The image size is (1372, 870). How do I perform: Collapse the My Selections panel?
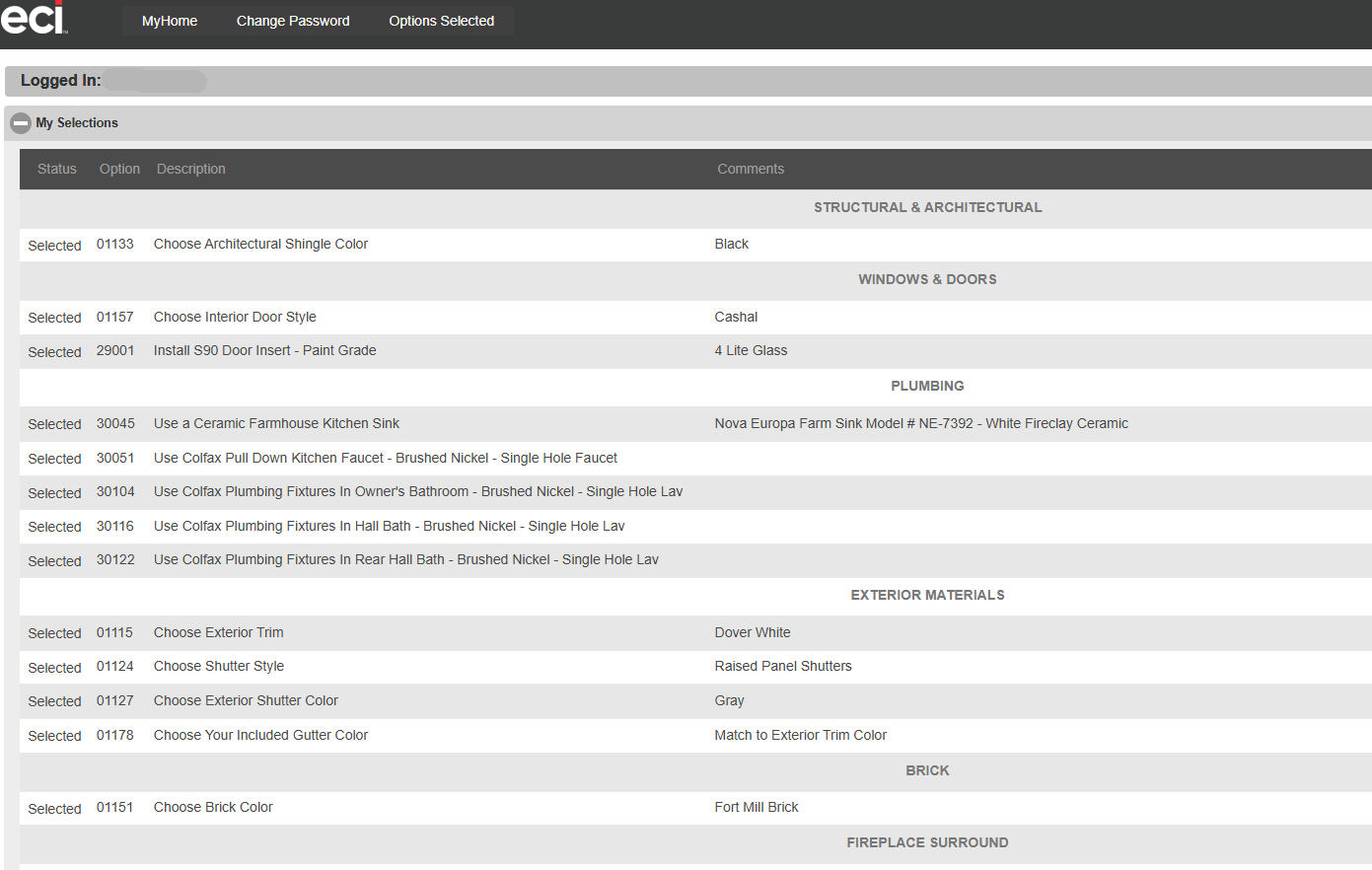tap(20, 122)
